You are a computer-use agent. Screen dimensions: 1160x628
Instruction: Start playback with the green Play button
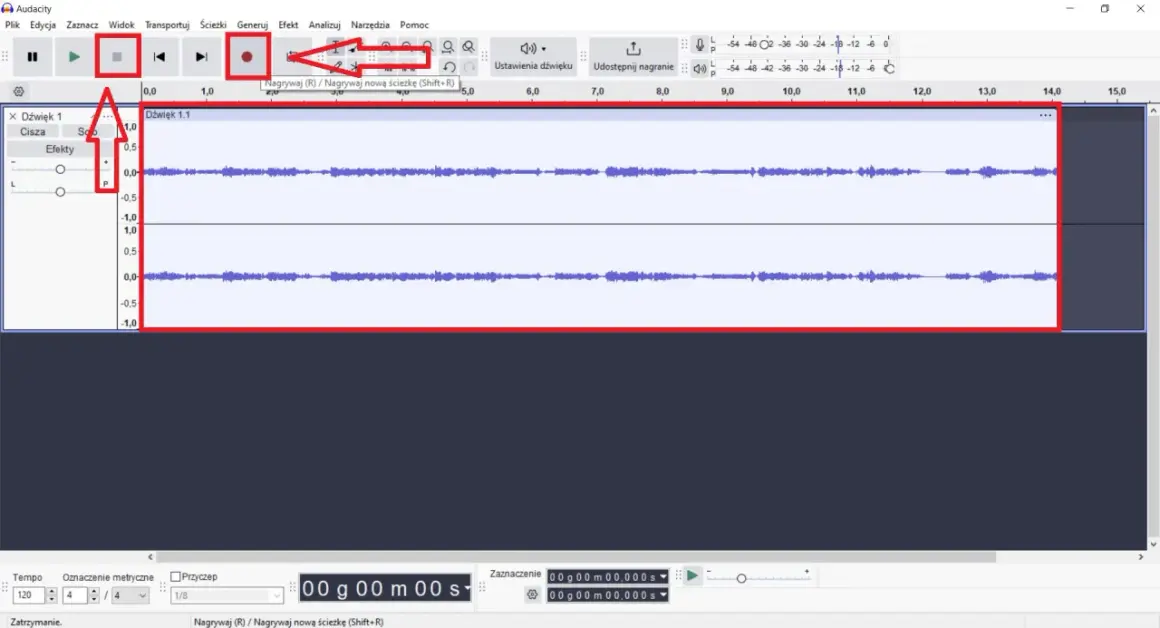click(74, 57)
